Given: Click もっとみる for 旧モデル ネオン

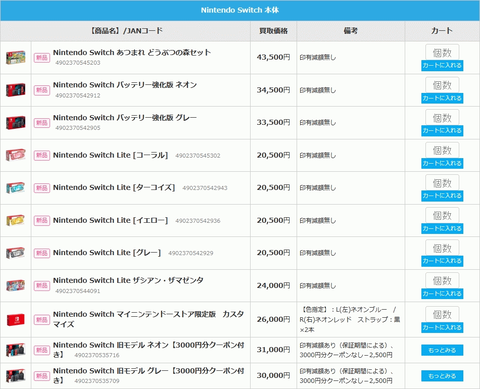Looking at the screenshot, I should click(x=442, y=350).
